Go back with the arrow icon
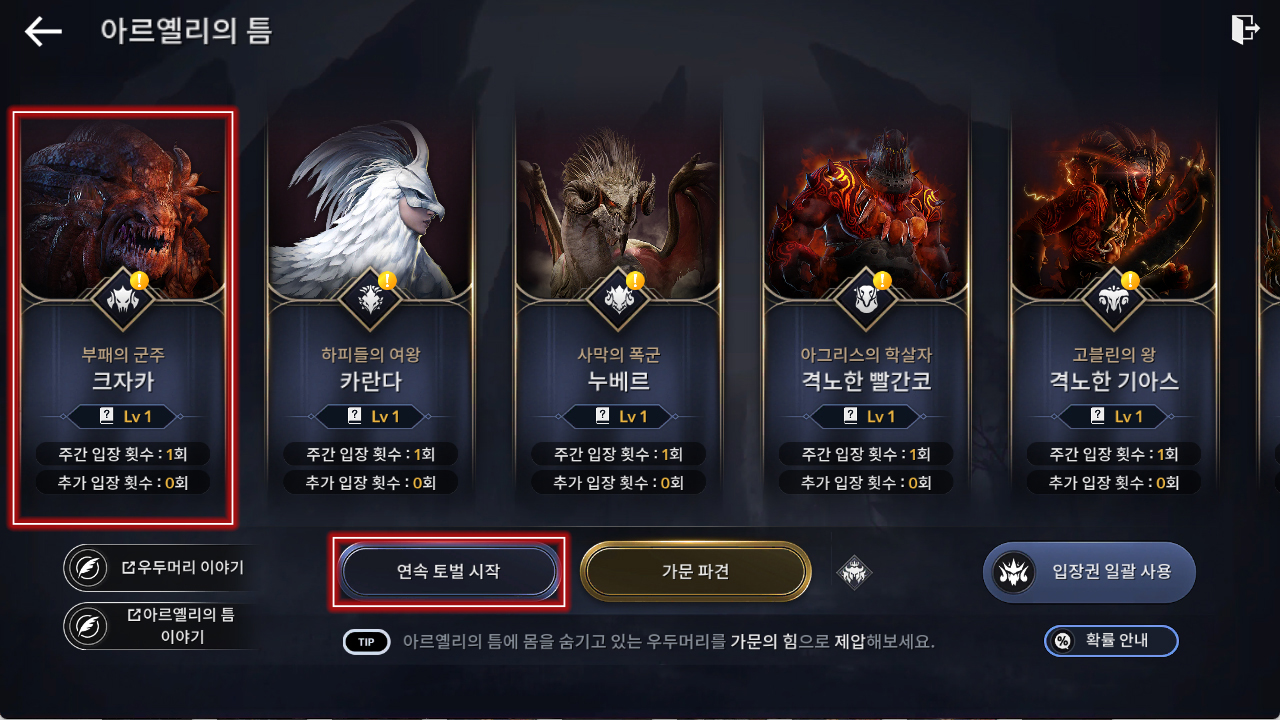Image resolution: width=1280 pixels, height=720 pixels. tap(44, 32)
